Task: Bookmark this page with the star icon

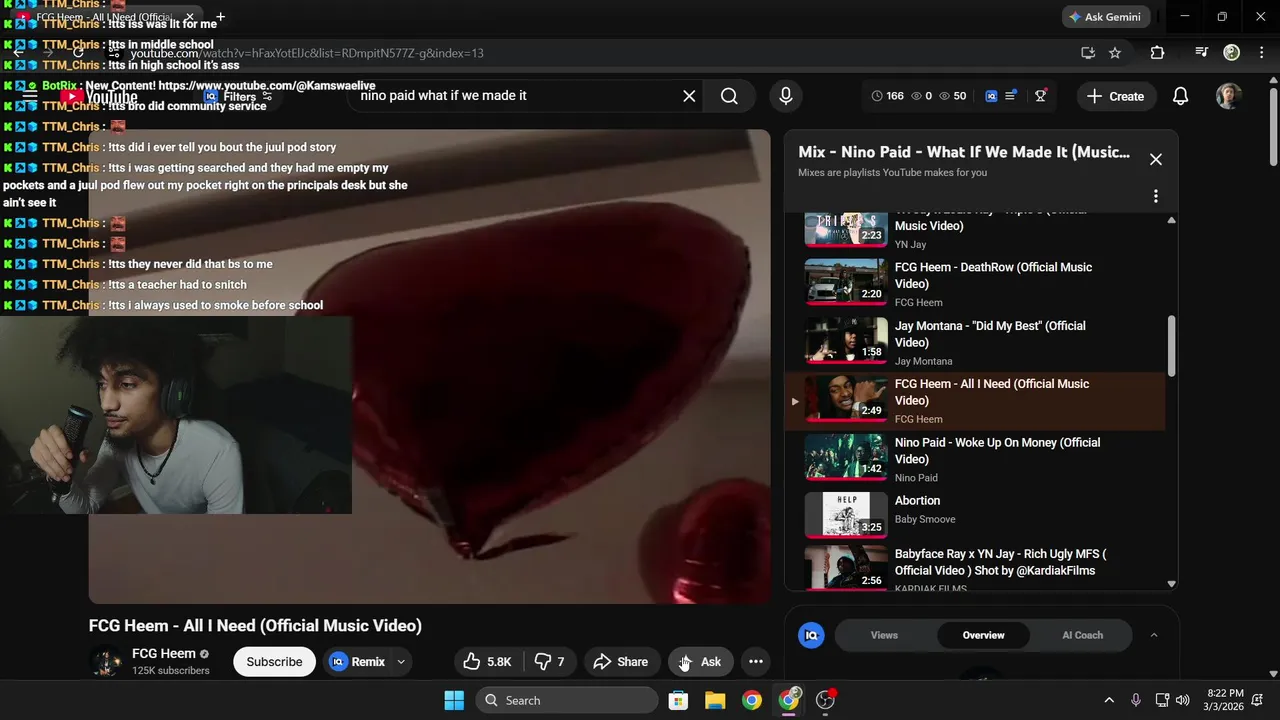Action: point(1115,53)
